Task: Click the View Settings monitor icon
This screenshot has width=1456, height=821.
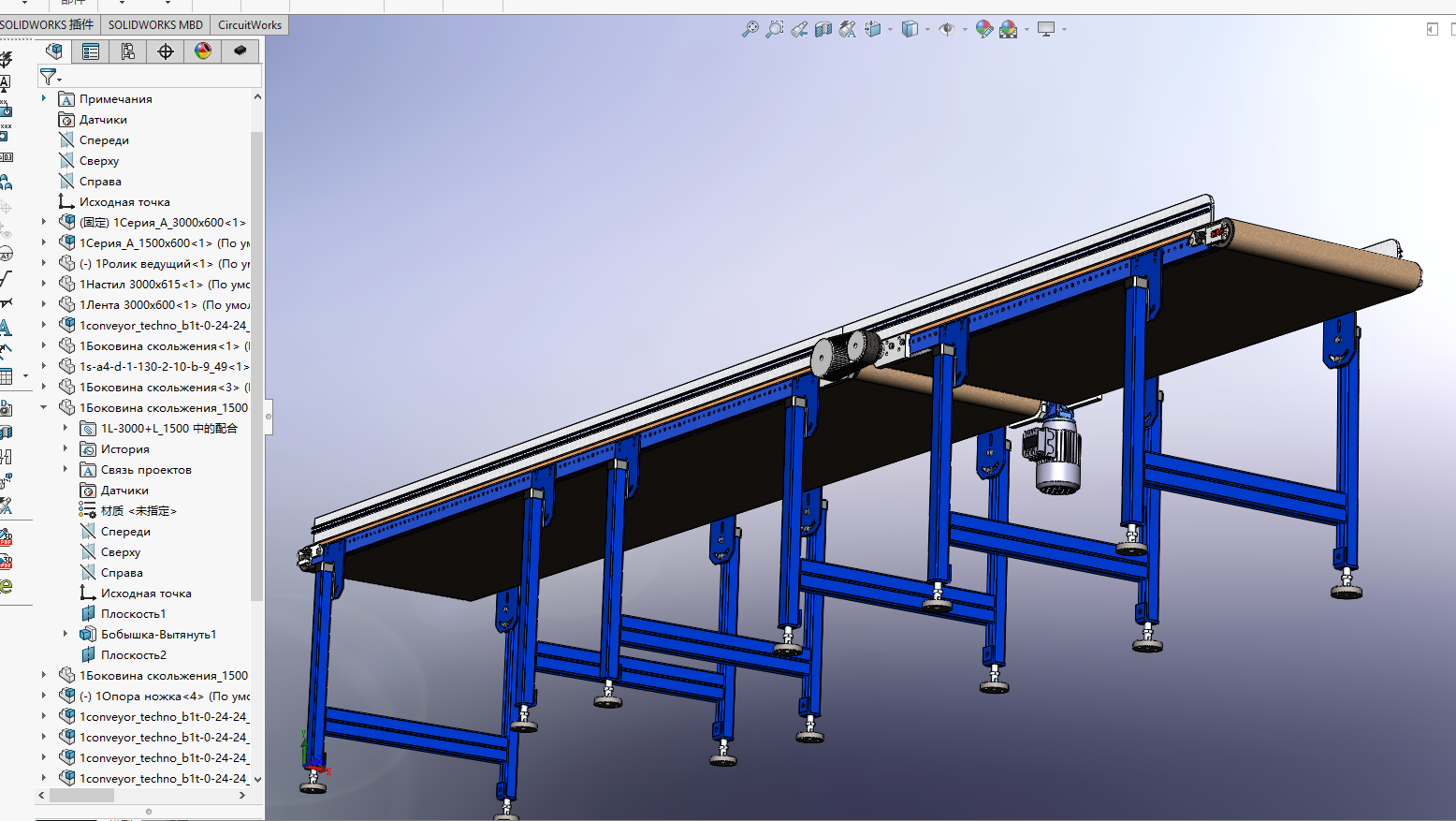Action: pos(1046,29)
